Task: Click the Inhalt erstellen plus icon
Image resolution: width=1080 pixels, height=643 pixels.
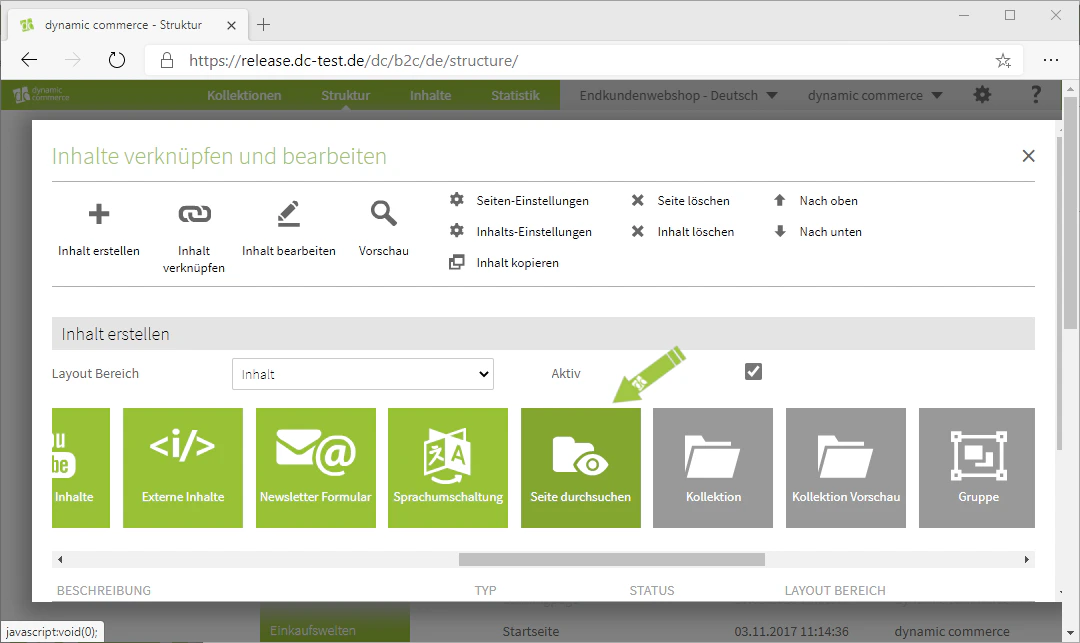Action: click(x=98, y=214)
